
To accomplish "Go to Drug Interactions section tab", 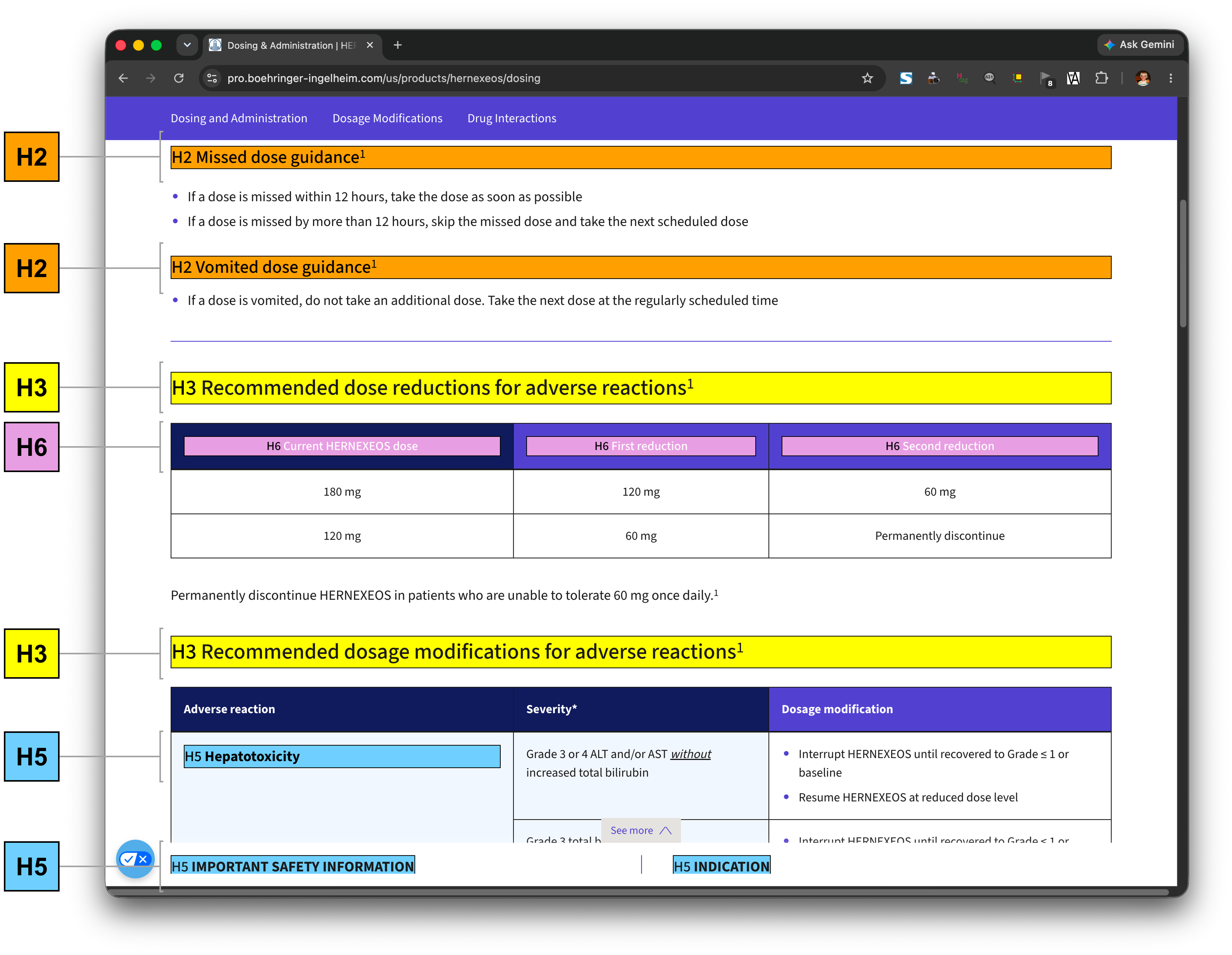I will (x=512, y=118).
